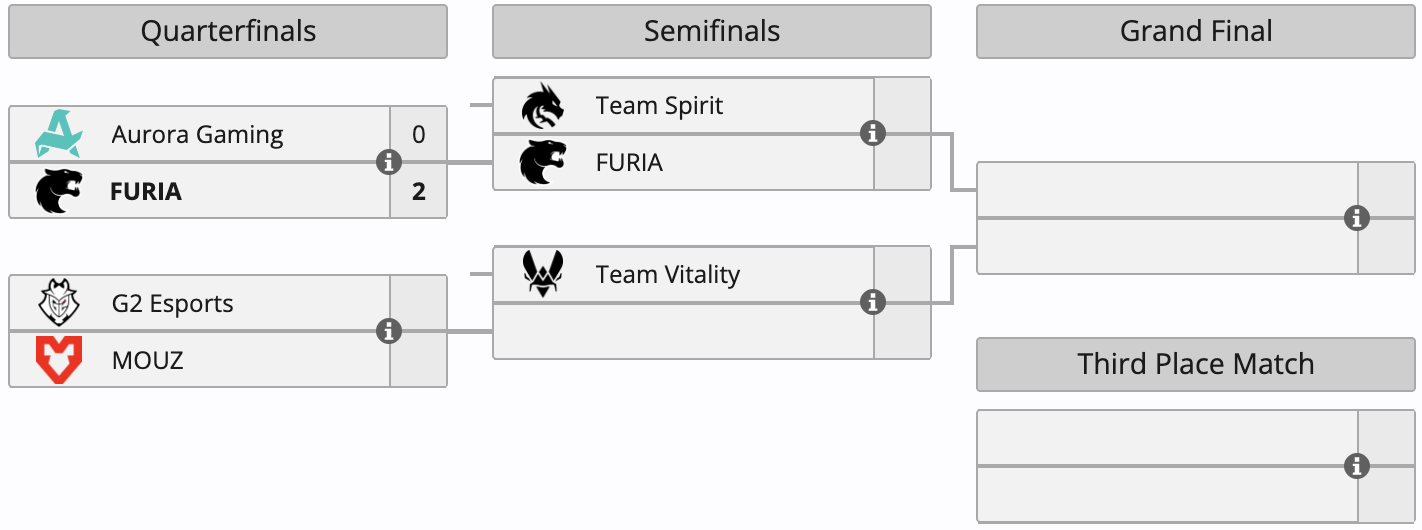The image size is (1422, 530).
Task: Open Aurora vs FURIA match info
Action: 389,162
